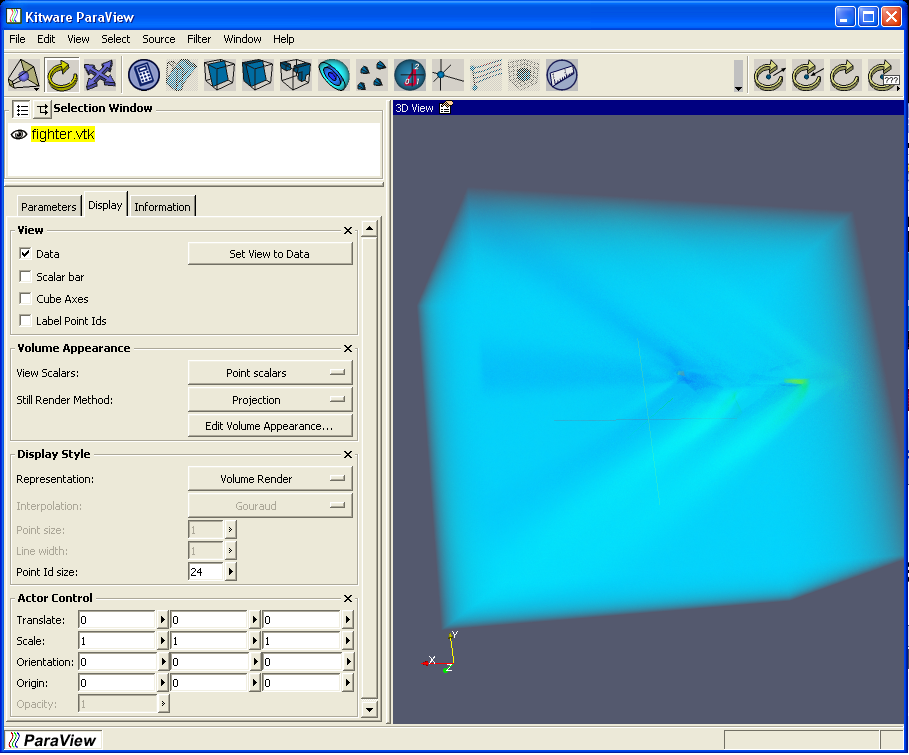Open the Representation Volume Render dropdown
The width and height of the screenshot is (909, 755).
[x=270, y=479]
